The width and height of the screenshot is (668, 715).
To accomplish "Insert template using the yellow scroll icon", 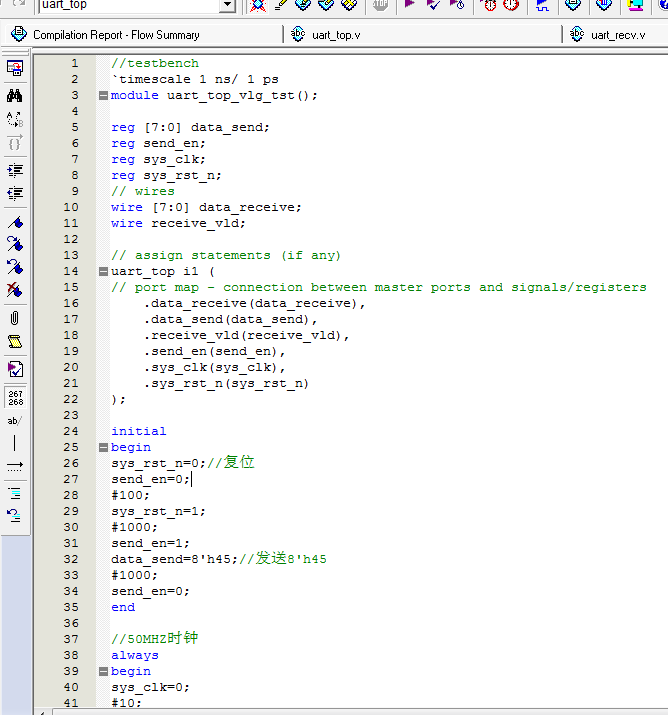I will click(15, 342).
